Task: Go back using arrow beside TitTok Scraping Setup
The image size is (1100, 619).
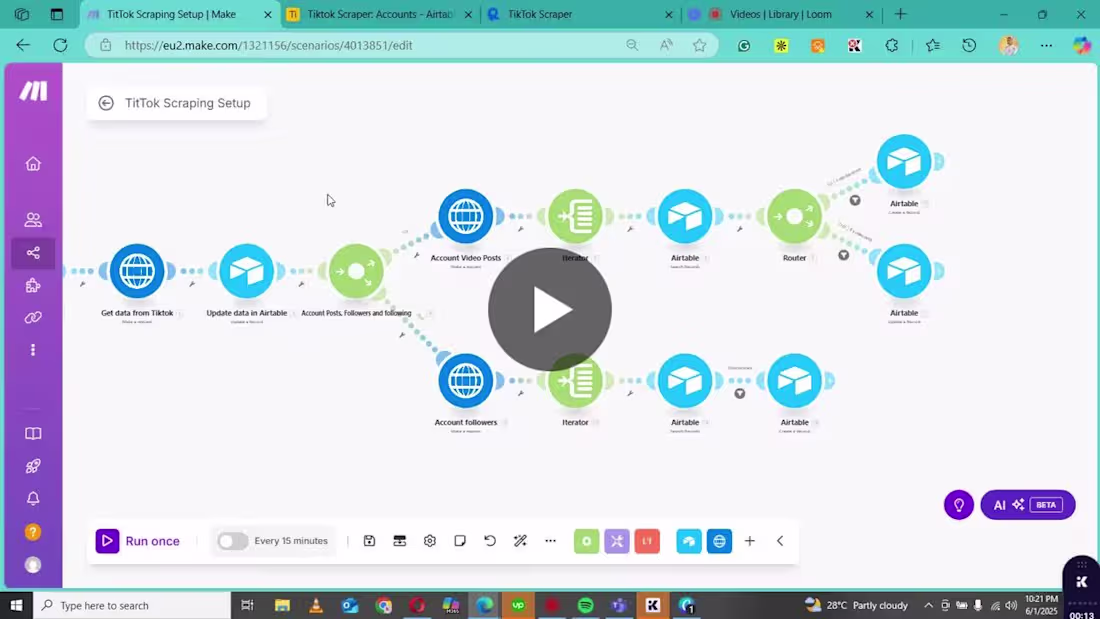Action: (106, 103)
